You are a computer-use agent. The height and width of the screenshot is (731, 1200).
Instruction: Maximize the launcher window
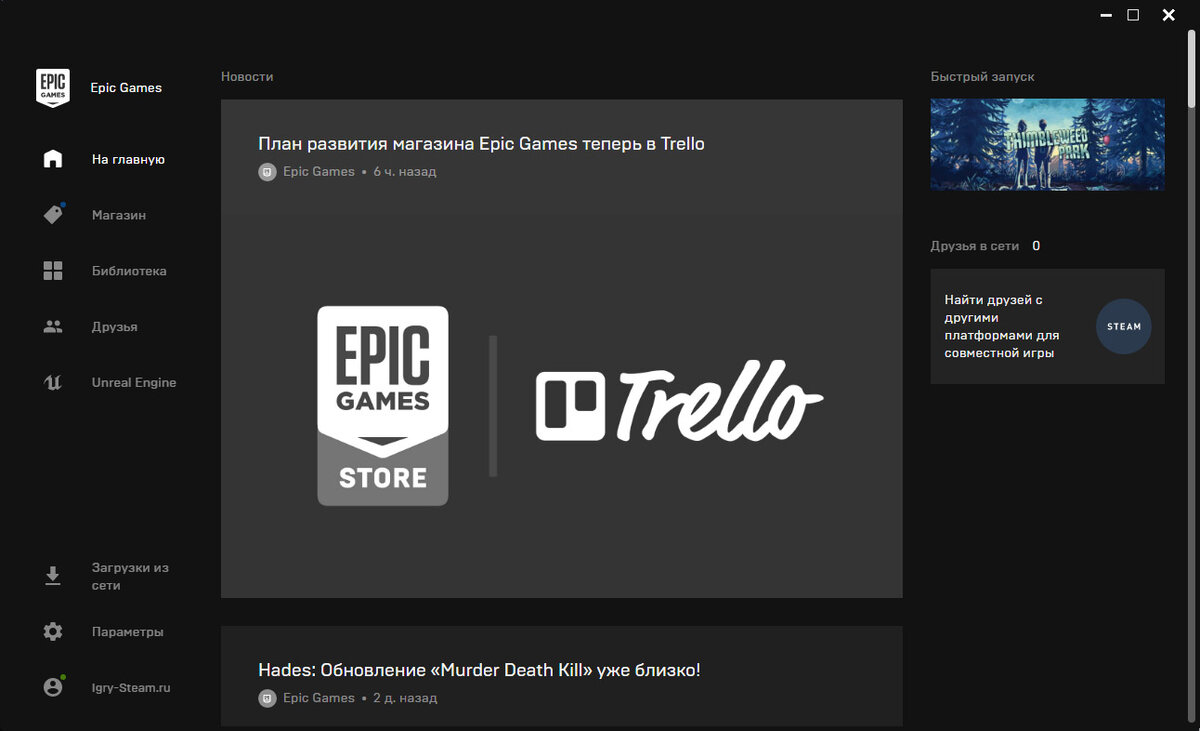1133,15
